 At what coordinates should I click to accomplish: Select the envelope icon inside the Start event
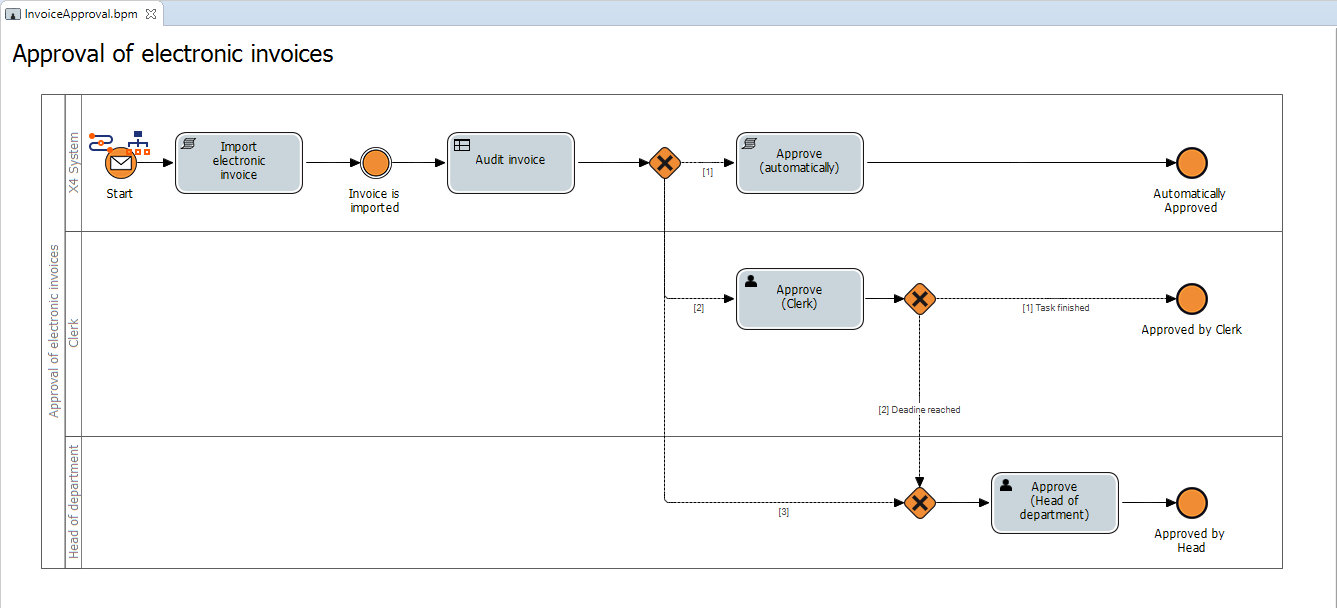[x=120, y=162]
